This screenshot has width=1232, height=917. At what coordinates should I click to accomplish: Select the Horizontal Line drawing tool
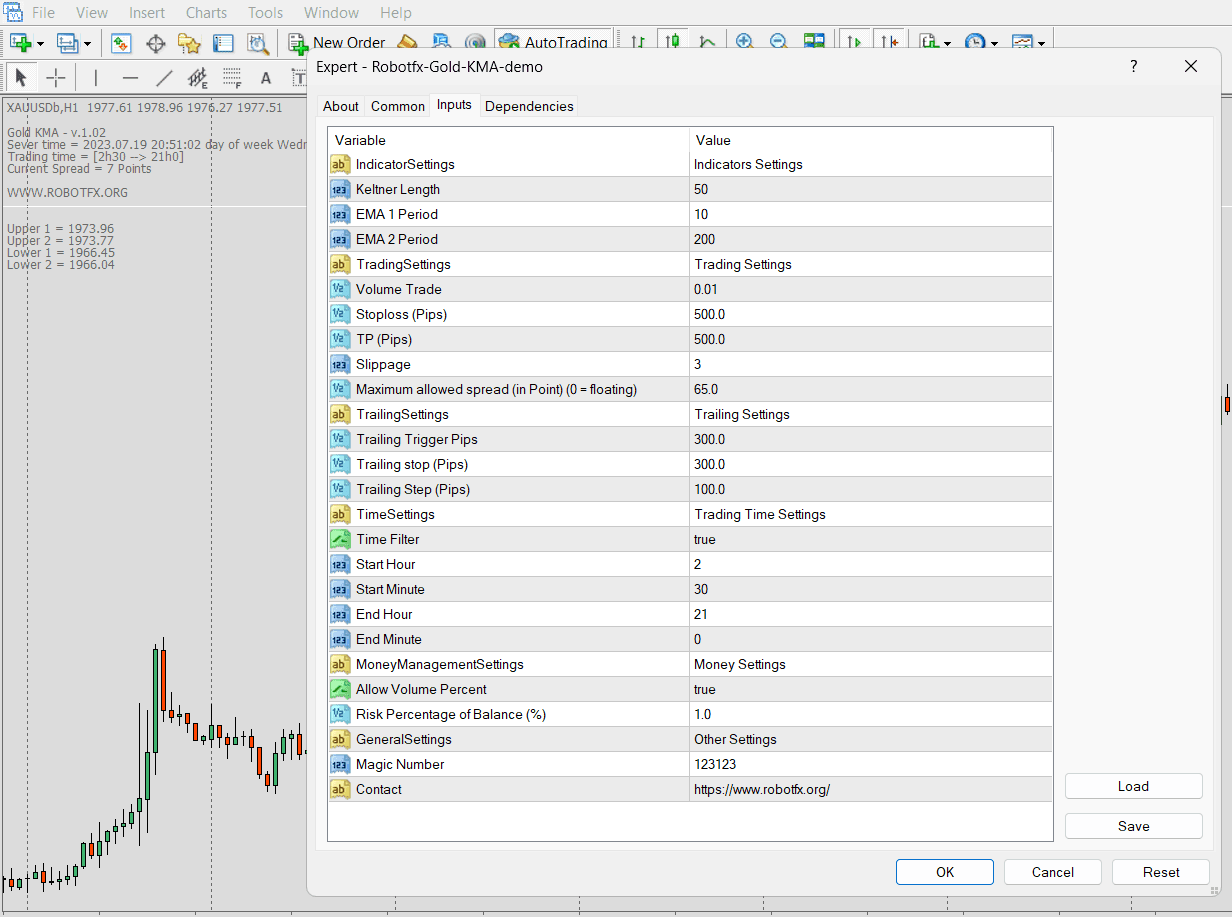(x=130, y=78)
